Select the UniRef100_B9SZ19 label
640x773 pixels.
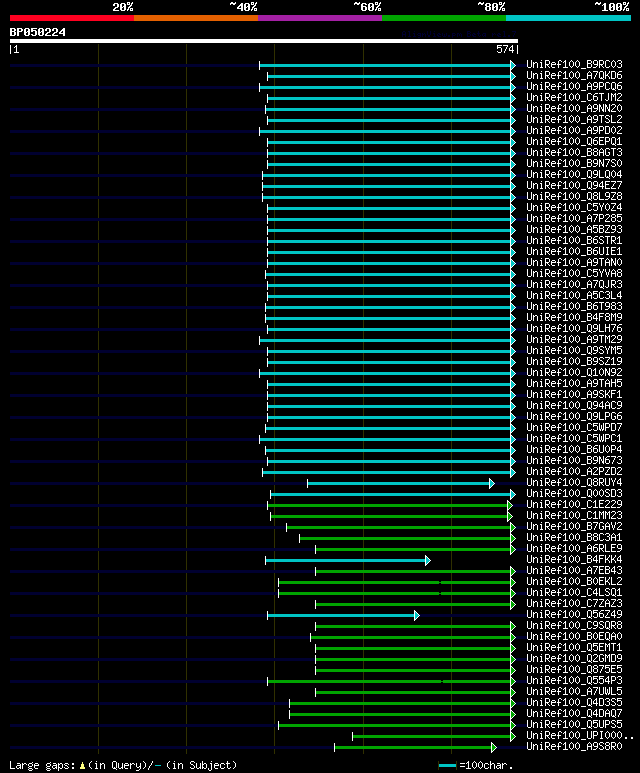click(x=574, y=361)
